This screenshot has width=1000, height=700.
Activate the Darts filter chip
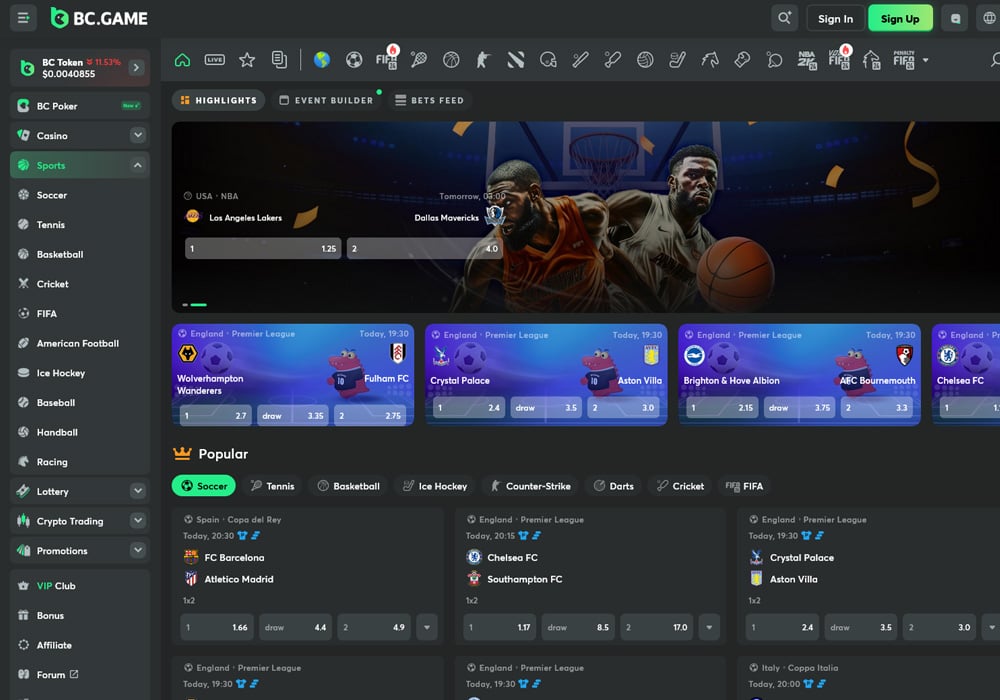[613, 486]
